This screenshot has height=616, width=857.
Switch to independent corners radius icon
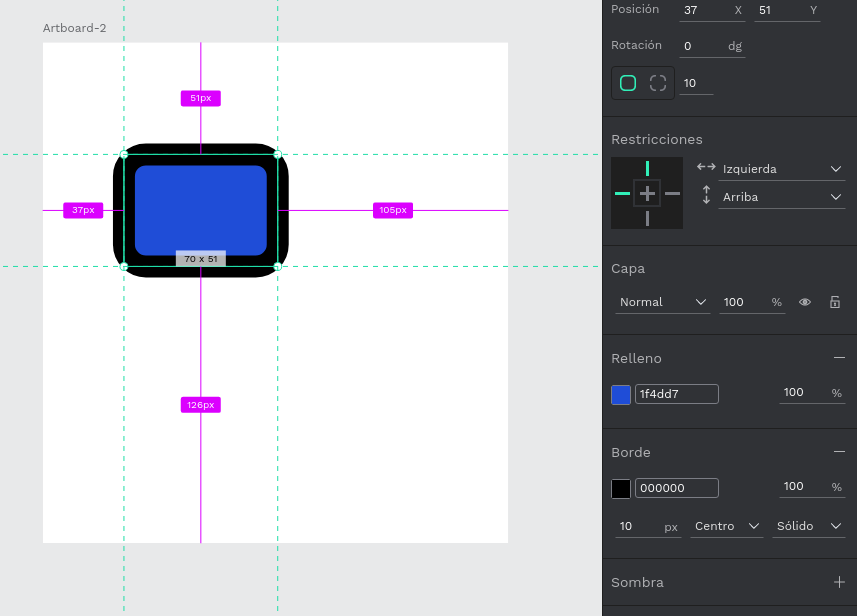coord(658,83)
